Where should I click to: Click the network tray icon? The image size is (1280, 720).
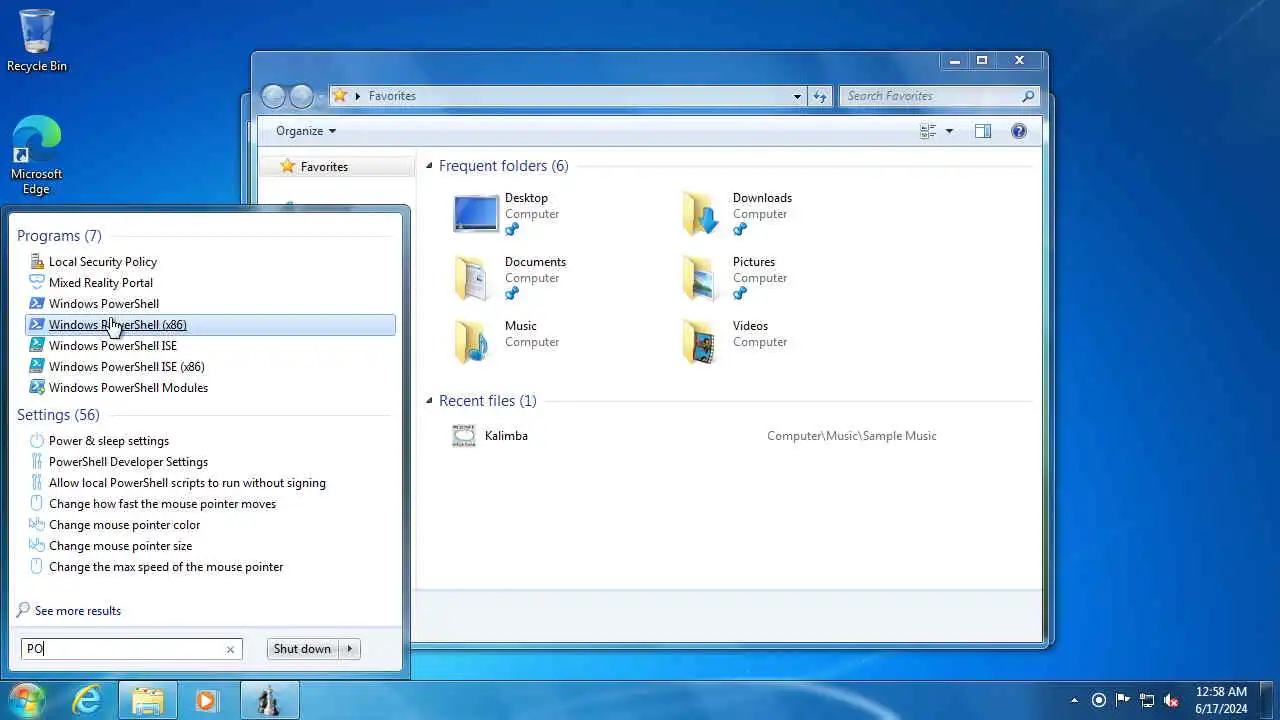1147,700
